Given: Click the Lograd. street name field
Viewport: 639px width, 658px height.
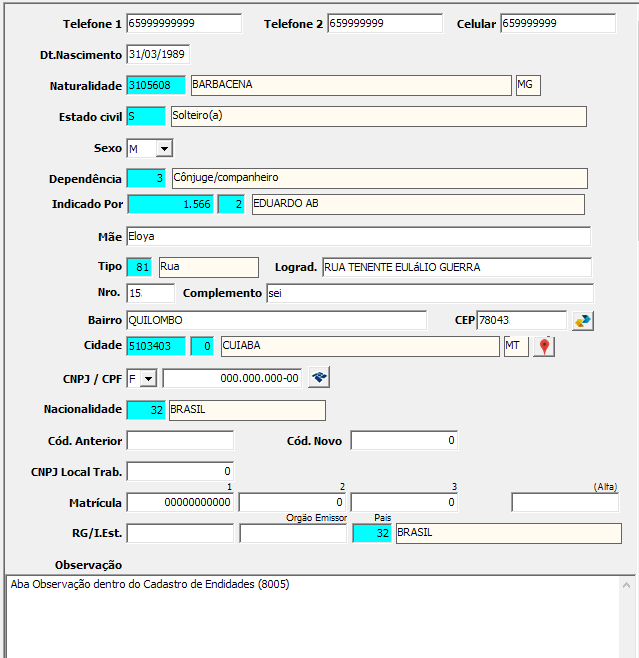Looking at the screenshot, I should tap(457, 267).
